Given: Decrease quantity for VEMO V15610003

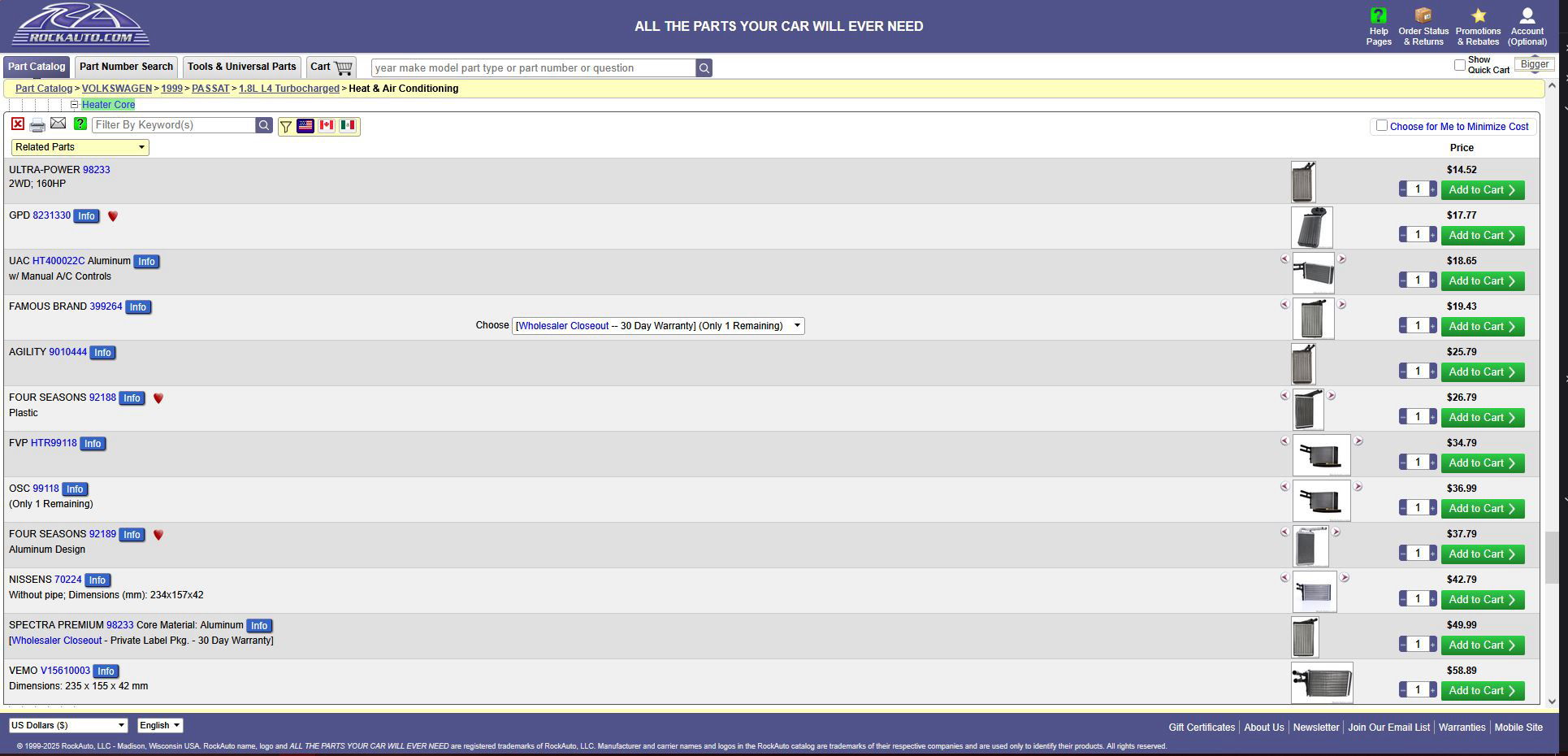Looking at the screenshot, I should click(x=1403, y=690).
